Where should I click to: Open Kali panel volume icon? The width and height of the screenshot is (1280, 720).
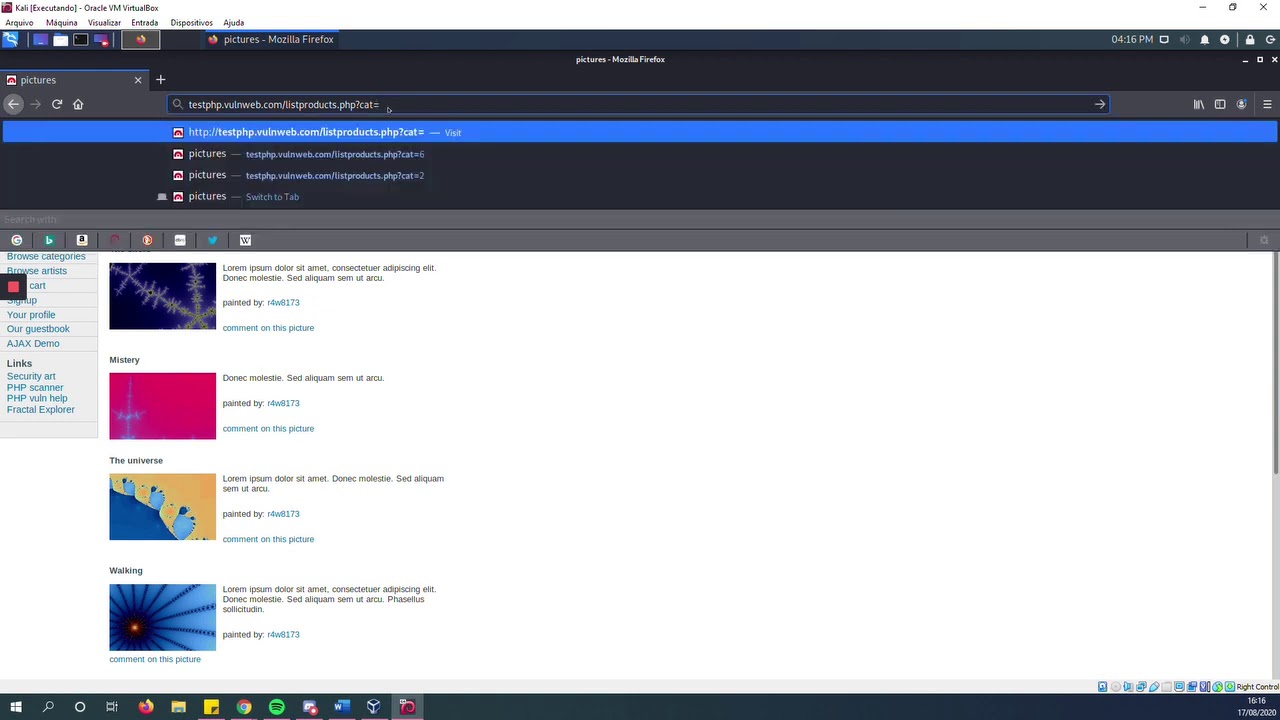(1185, 40)
